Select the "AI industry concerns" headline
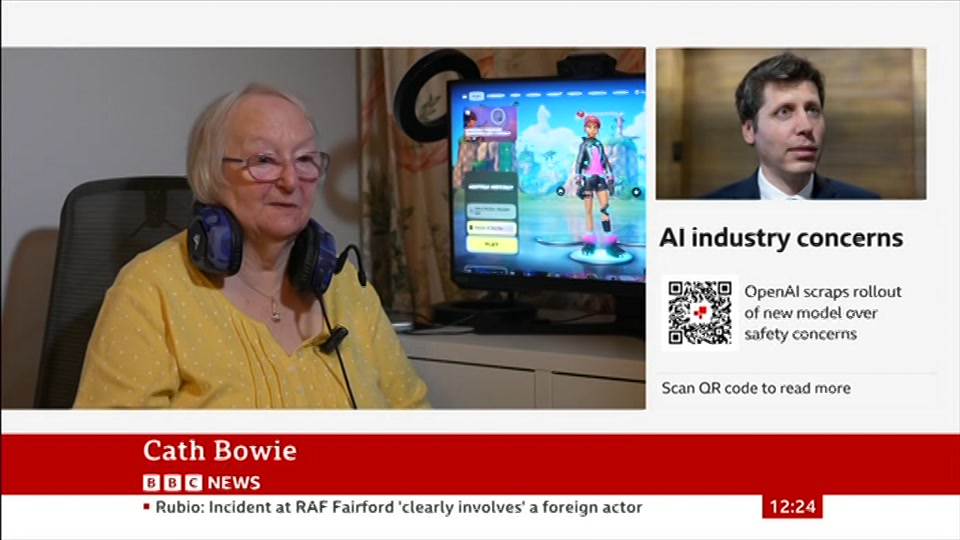The width and height of the screenshot is (960, 540). tap(781, 238)
